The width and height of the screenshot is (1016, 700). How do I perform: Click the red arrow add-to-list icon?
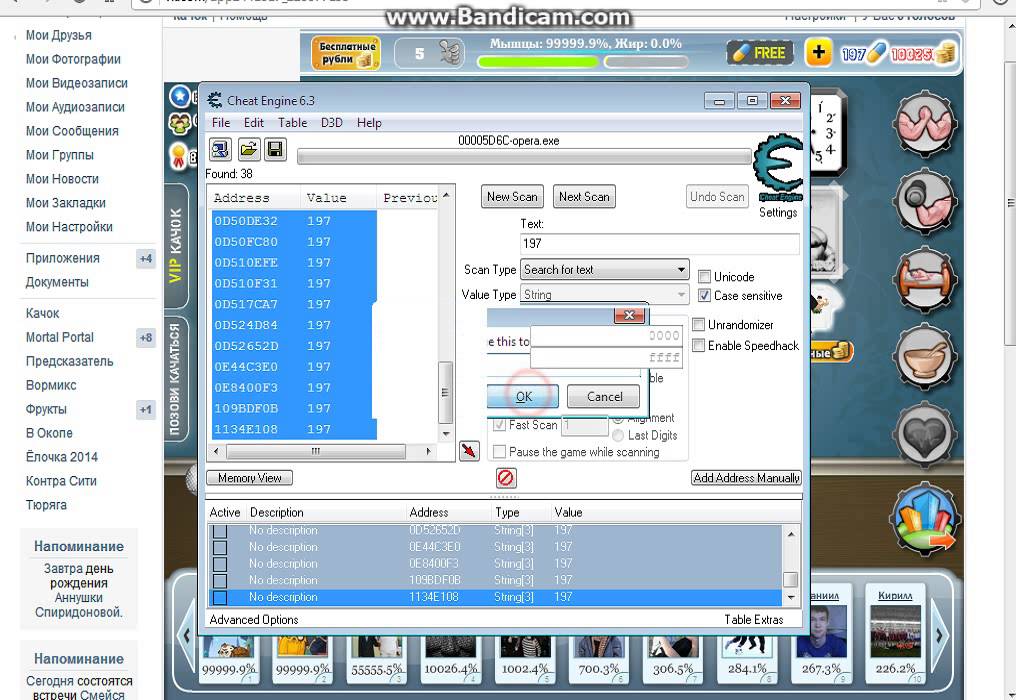(x=469, y=450)
